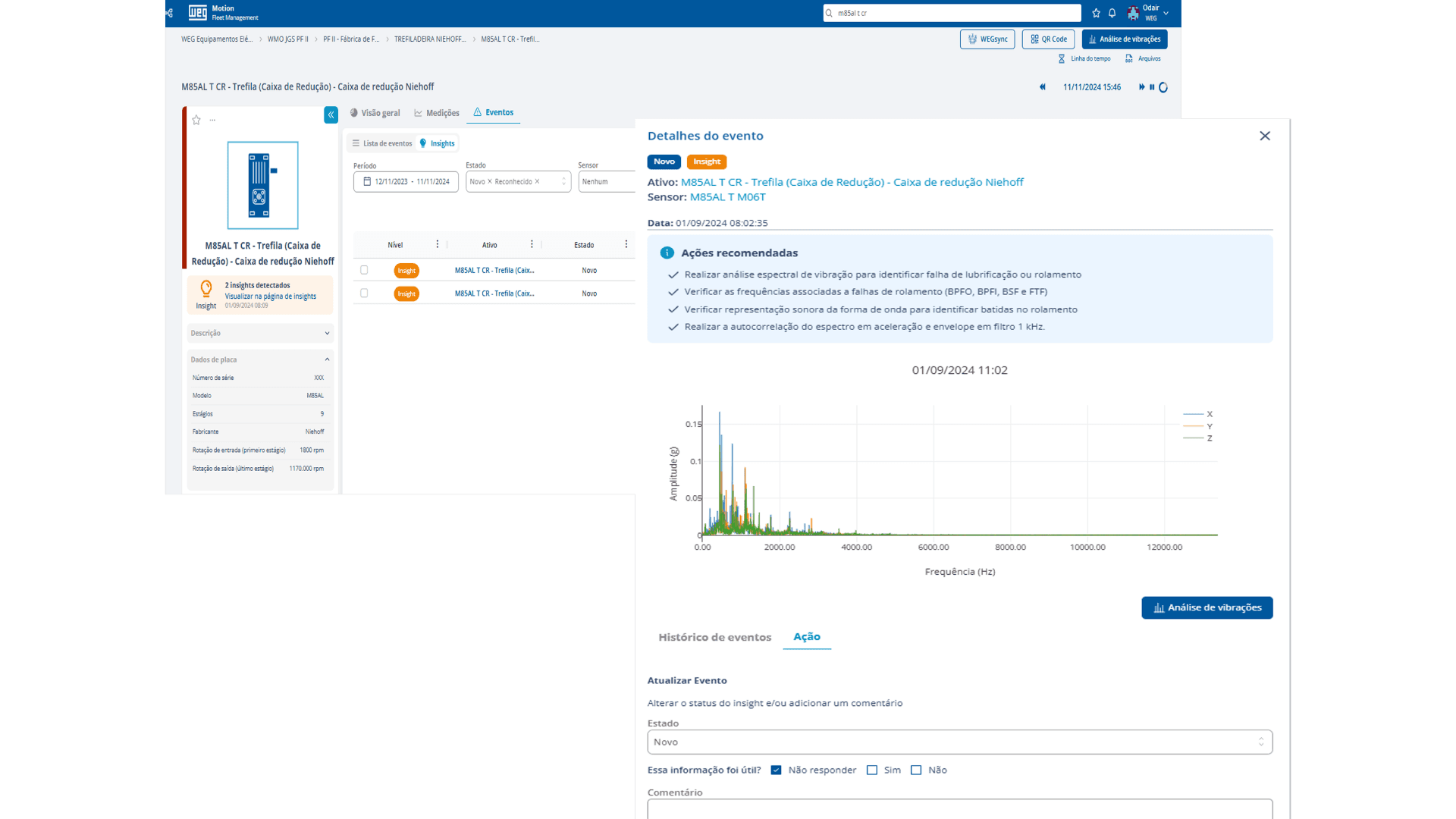This screenshot has width=1456, height=819.
Task: Open the Medições tab
Action: [437, 113]
